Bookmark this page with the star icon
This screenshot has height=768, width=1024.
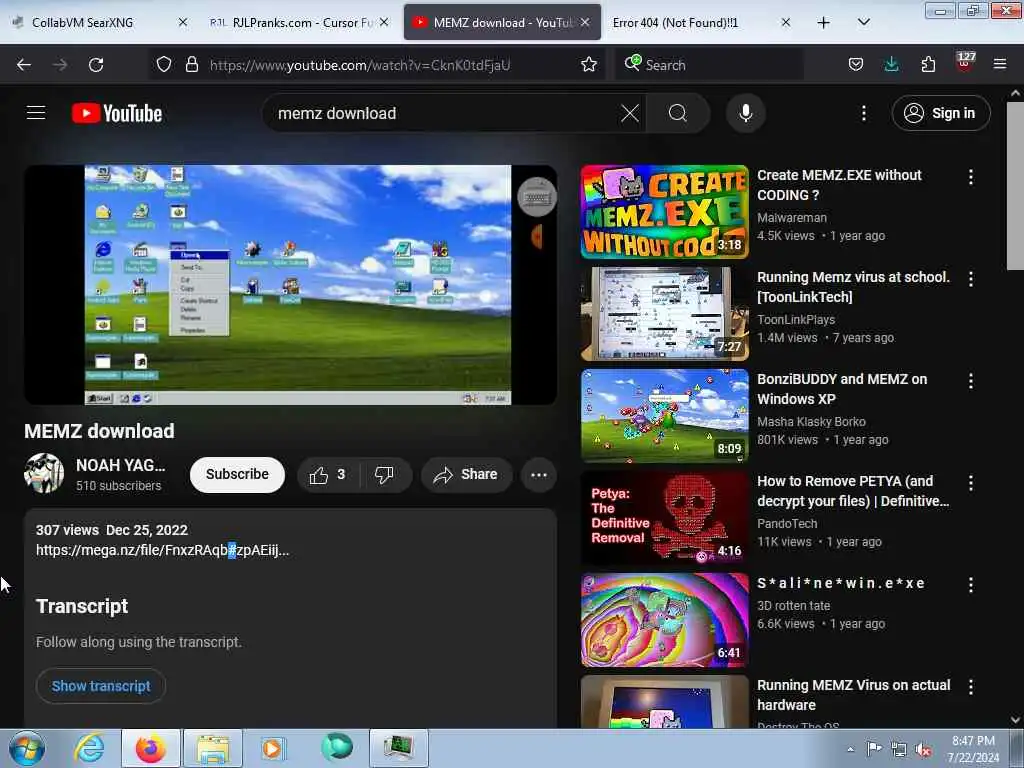pyautogui.click(x=588, y=65)
